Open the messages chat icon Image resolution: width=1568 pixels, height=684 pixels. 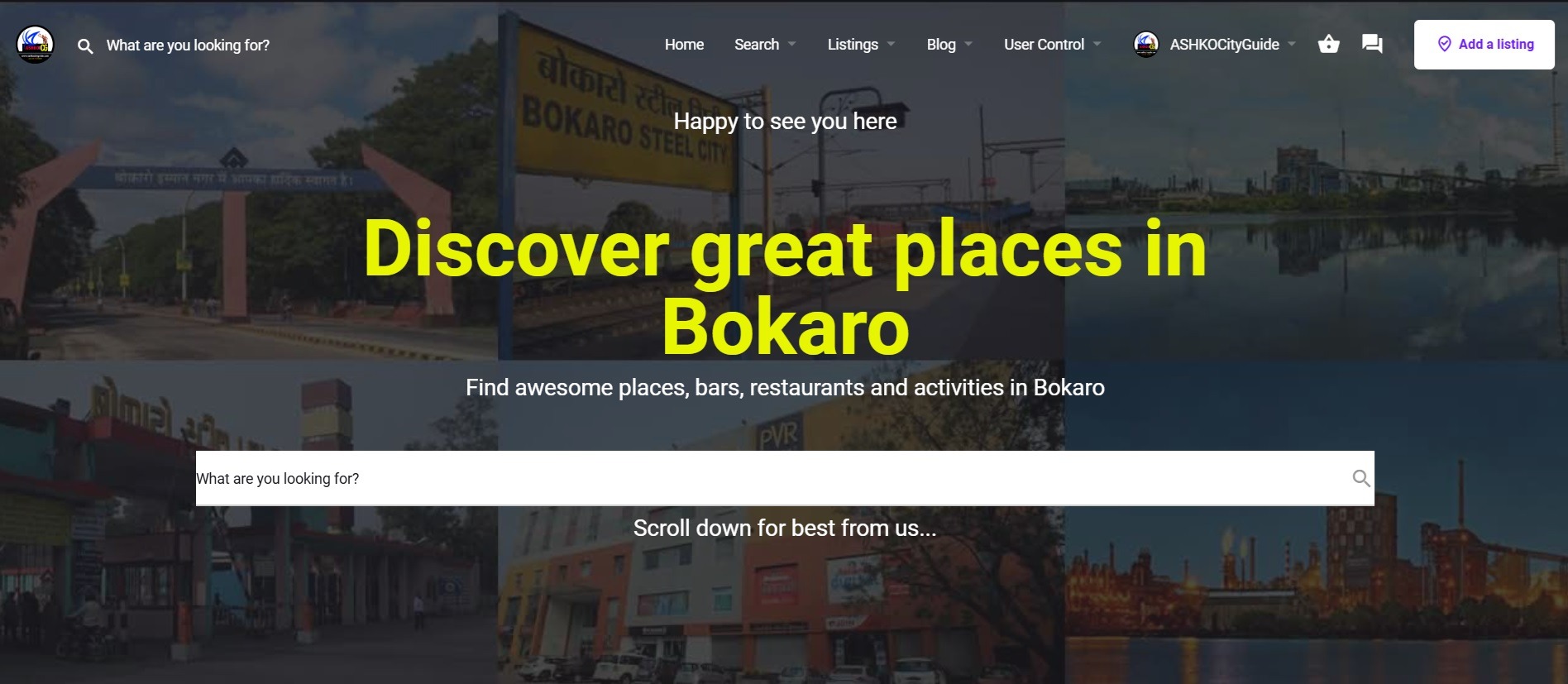pos(1372,44)
